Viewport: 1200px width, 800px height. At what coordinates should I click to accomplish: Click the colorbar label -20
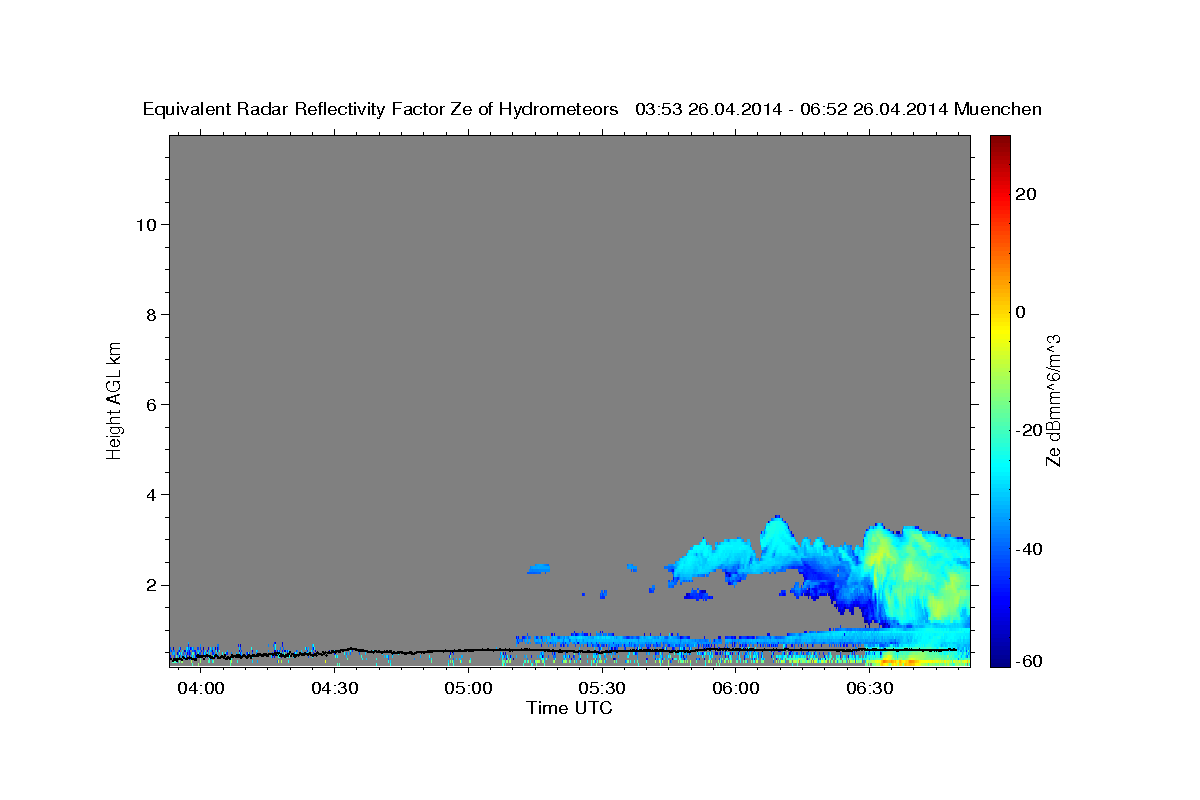click(1028, 430)
